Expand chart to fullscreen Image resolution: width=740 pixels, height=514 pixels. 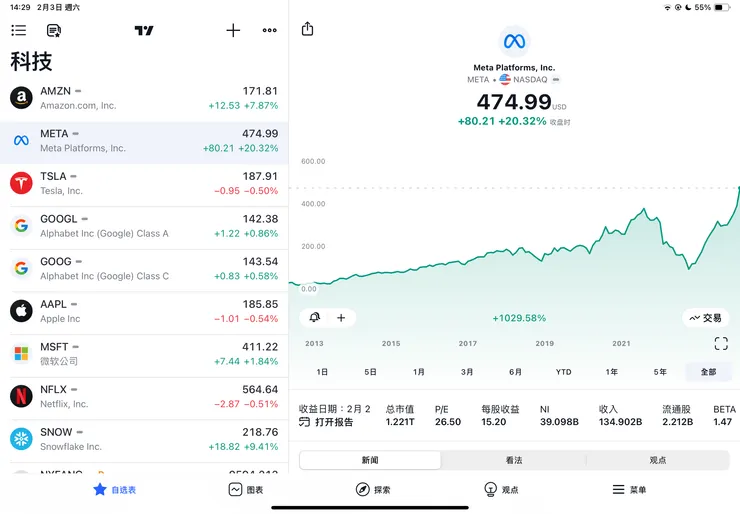pyautogui.click(x=721, y=343)
